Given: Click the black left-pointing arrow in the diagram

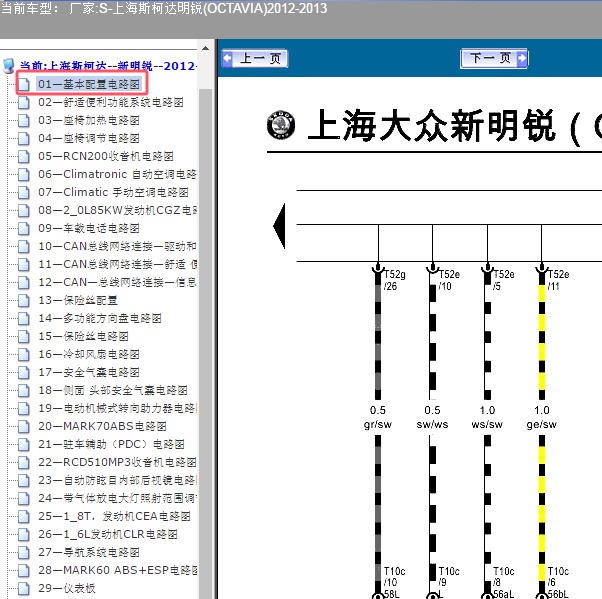Looking at the screenshot, I should click(279, 226).
